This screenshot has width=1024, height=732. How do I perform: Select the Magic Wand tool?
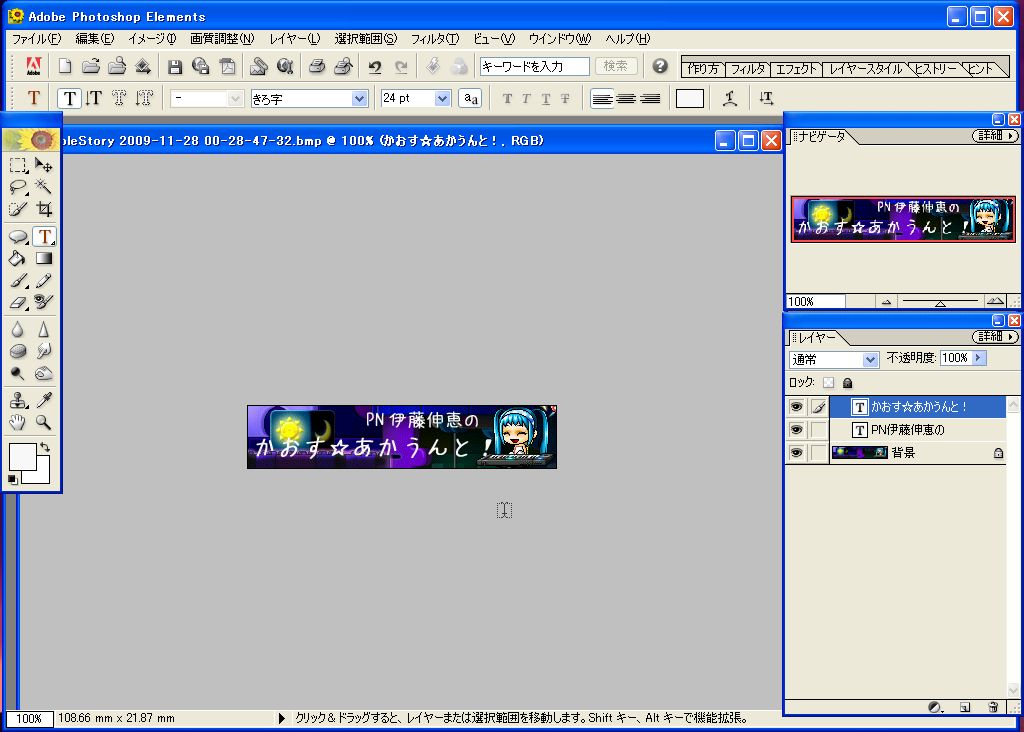pyautogui.click(x=44, y=187)
